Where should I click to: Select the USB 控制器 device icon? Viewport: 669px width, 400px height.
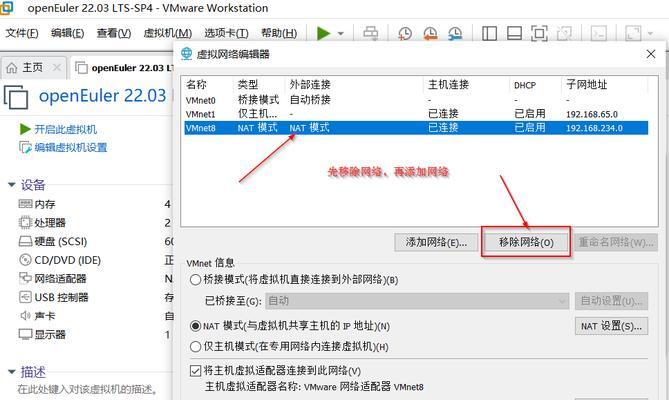coord(25,297)
